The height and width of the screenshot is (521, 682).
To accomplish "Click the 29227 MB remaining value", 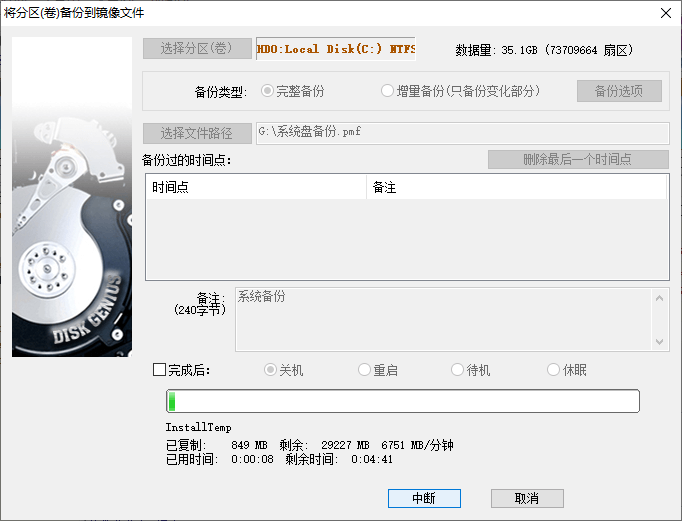I will [345, 445].
